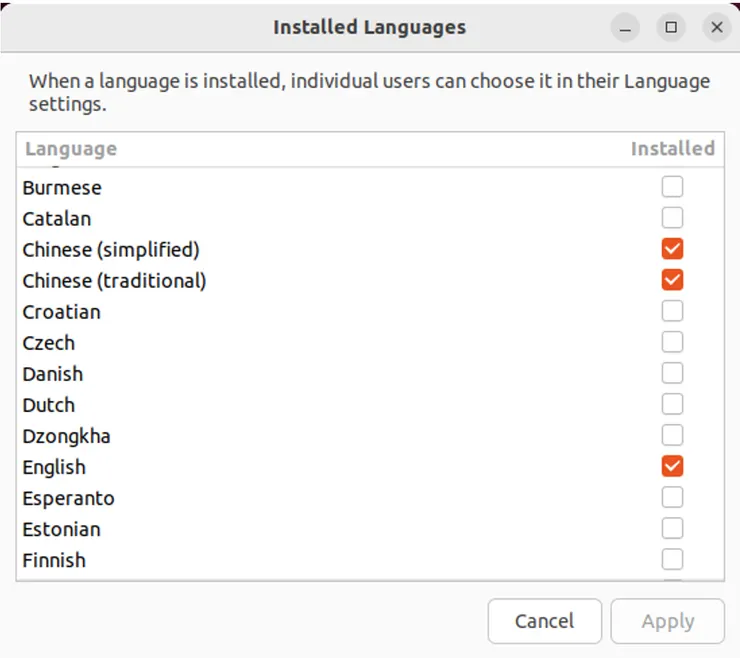This screenshot has width=740, height=658.
Task: Tick the Estonian installed checkbox
Action: (672, 528)
